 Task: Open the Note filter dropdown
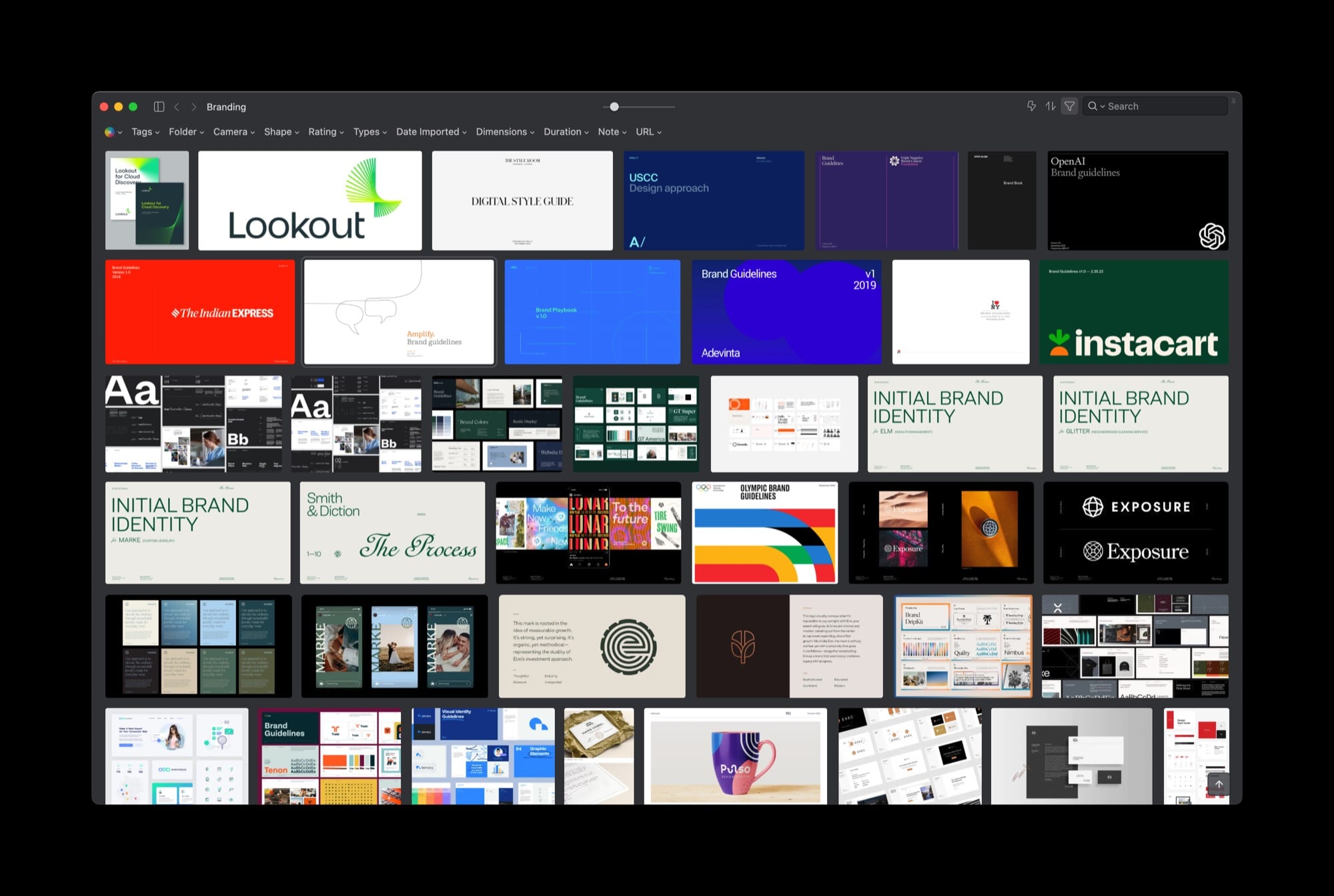pyautogui.click(x=612, y=132)
